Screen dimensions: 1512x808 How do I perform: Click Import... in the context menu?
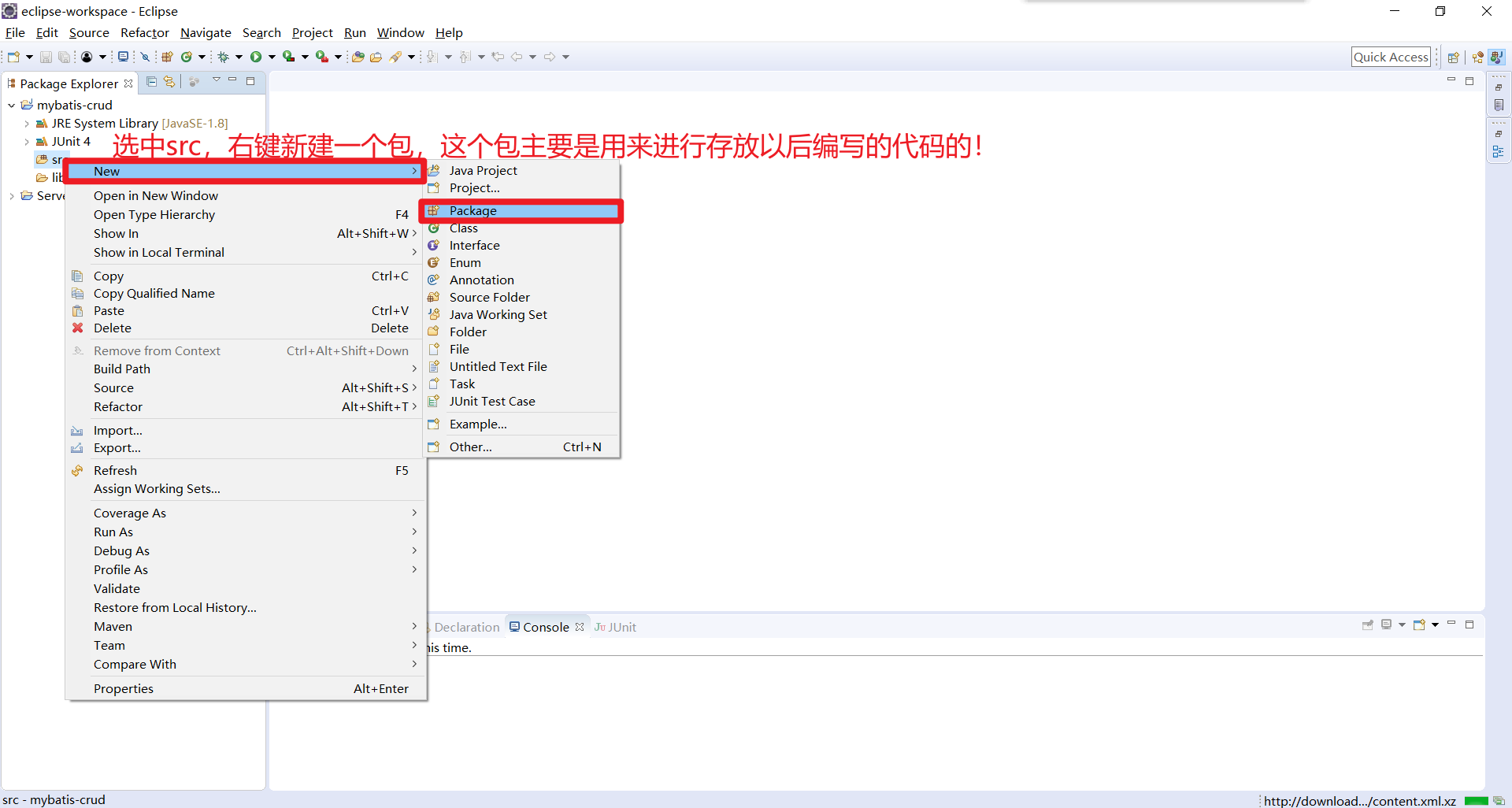245,430
